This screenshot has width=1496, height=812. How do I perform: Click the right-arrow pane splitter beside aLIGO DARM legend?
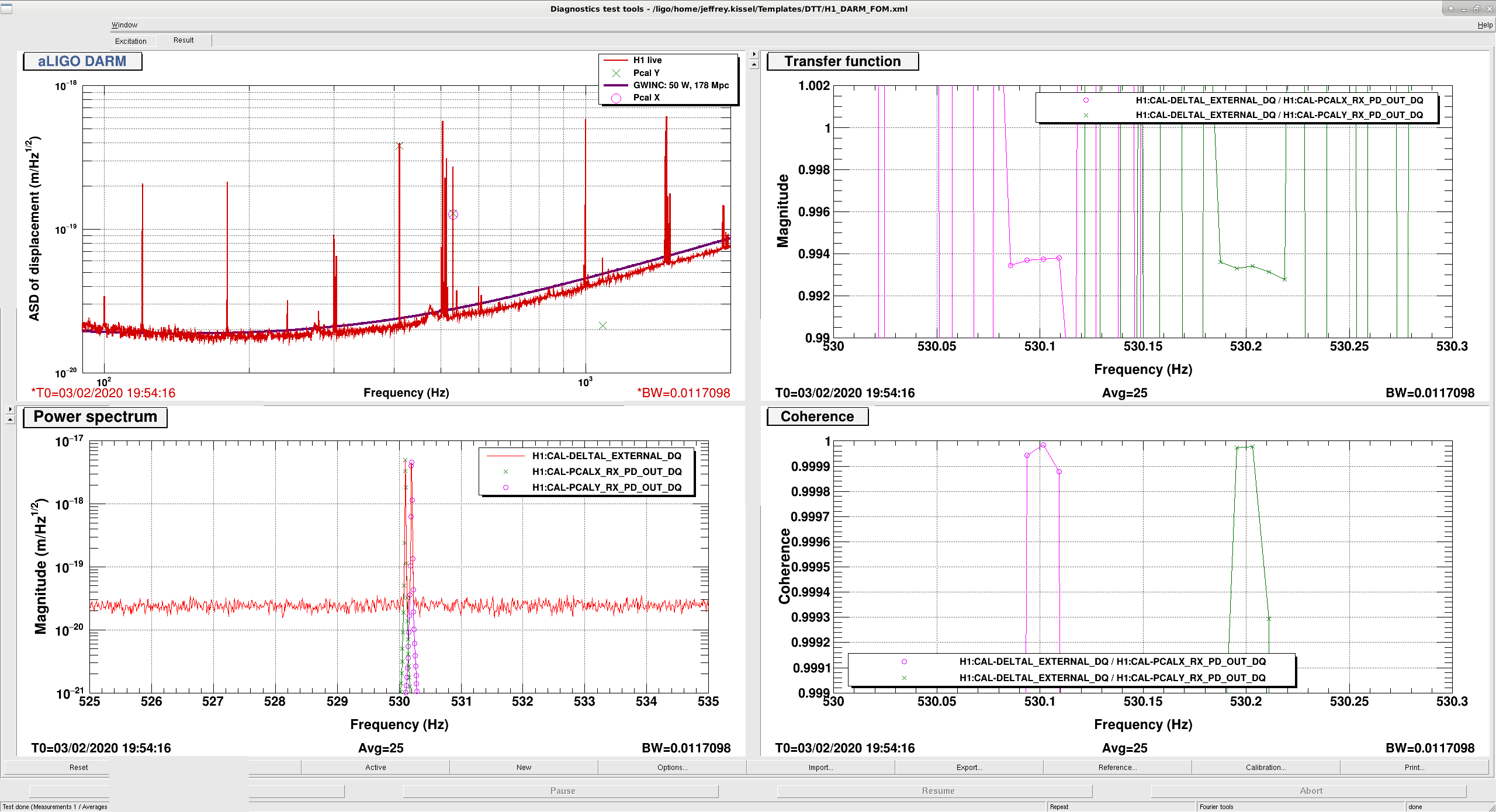754,54
